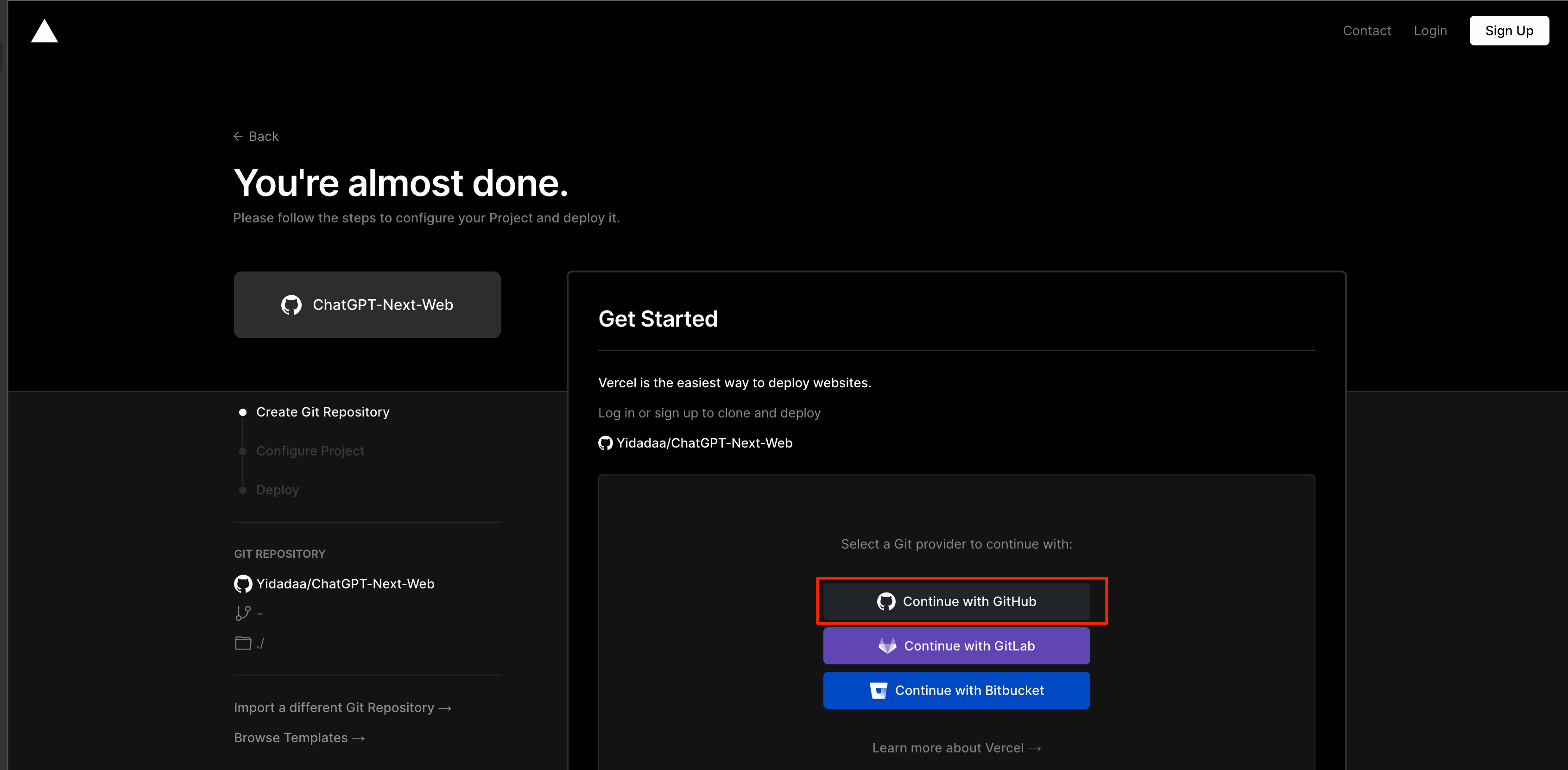This screenshot has width=1568, height=770.
Task: Open the Contact page link
Action: click(1366, 31)
